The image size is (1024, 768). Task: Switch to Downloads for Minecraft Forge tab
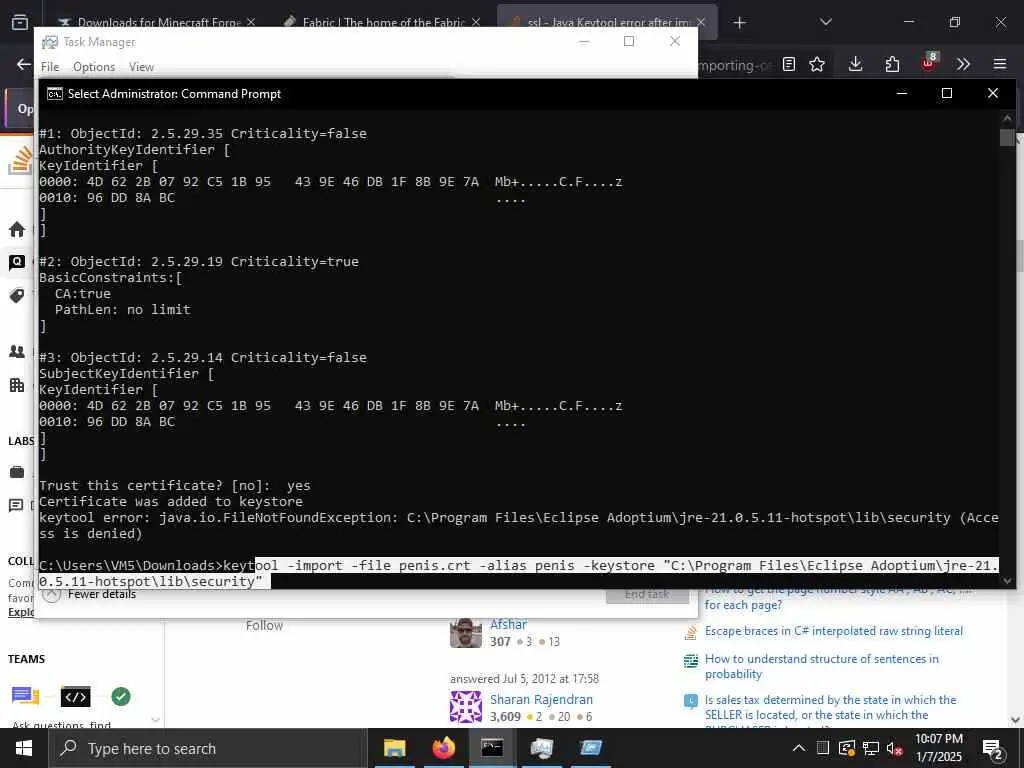(150, 22)
